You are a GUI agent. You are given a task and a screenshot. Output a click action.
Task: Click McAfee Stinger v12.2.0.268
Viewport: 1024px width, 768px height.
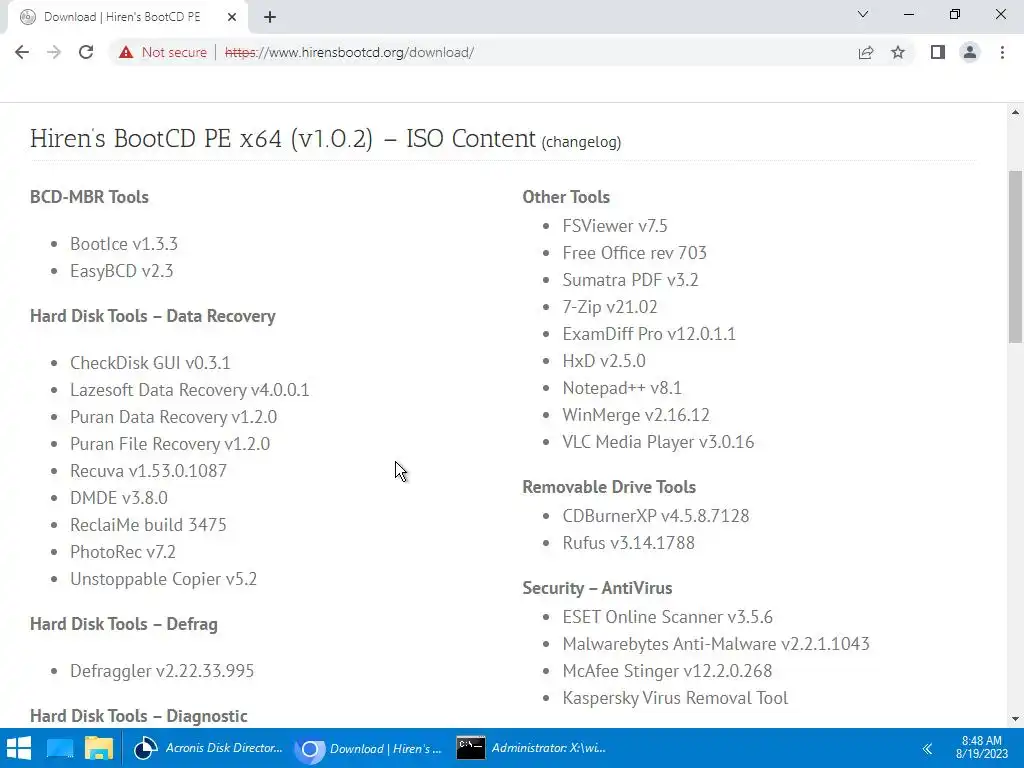(x=667, y=671)
